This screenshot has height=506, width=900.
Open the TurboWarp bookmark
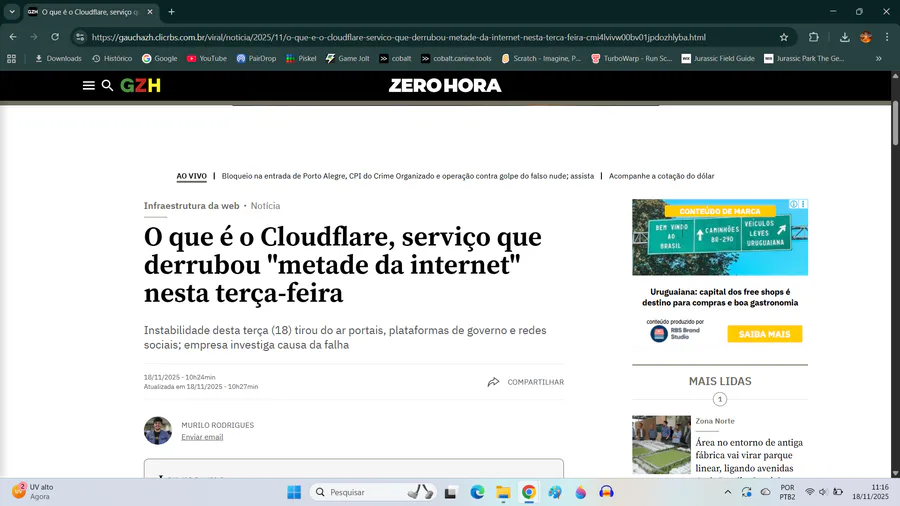click(x=631, y=59)
